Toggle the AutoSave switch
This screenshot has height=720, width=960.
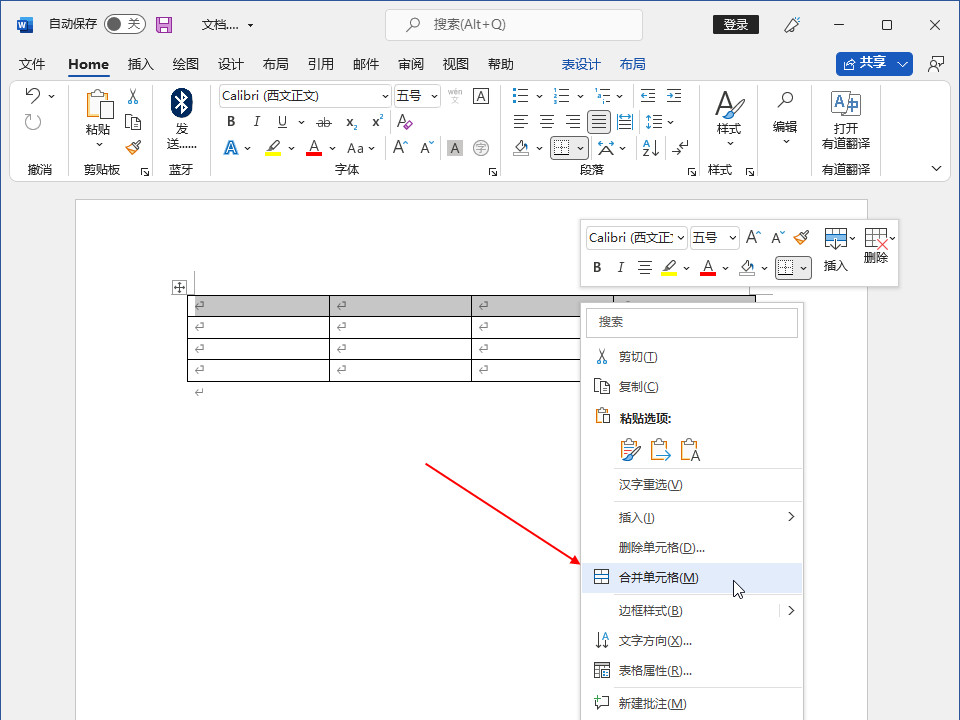point(125,25)
